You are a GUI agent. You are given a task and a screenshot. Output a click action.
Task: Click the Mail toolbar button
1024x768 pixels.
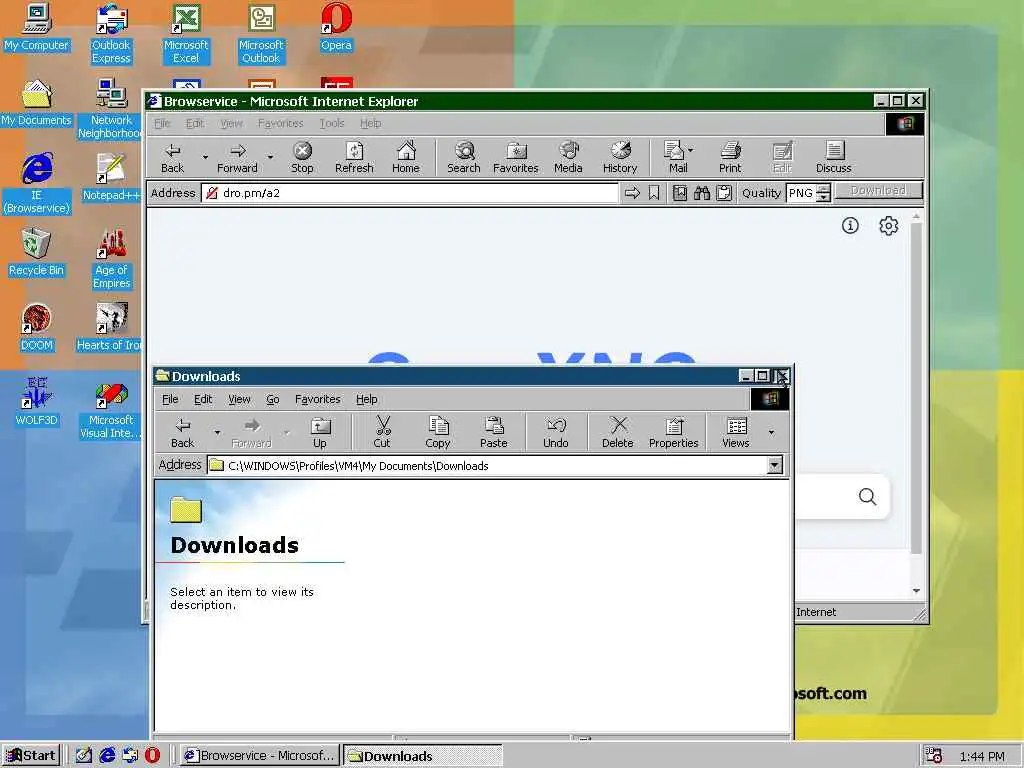[x=675, y=158]
